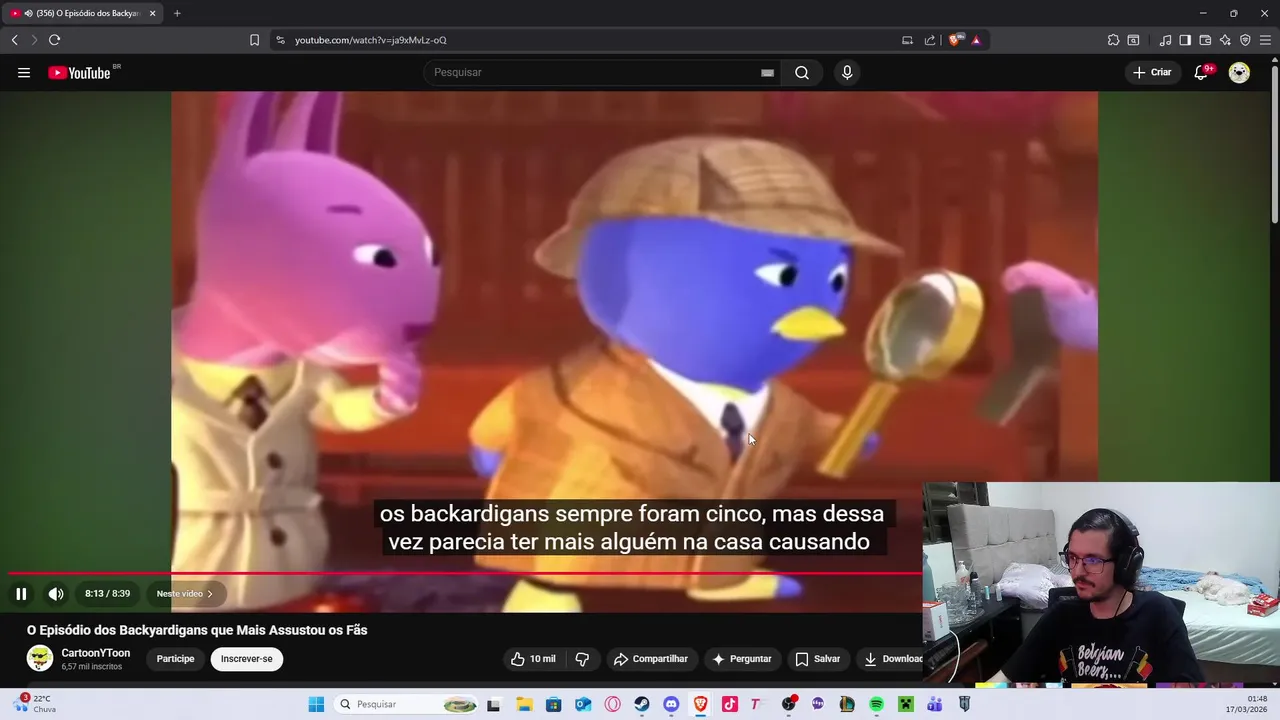Click the Download button under the video
This screenshot has height=720, width=1280.
click(893, 659)
